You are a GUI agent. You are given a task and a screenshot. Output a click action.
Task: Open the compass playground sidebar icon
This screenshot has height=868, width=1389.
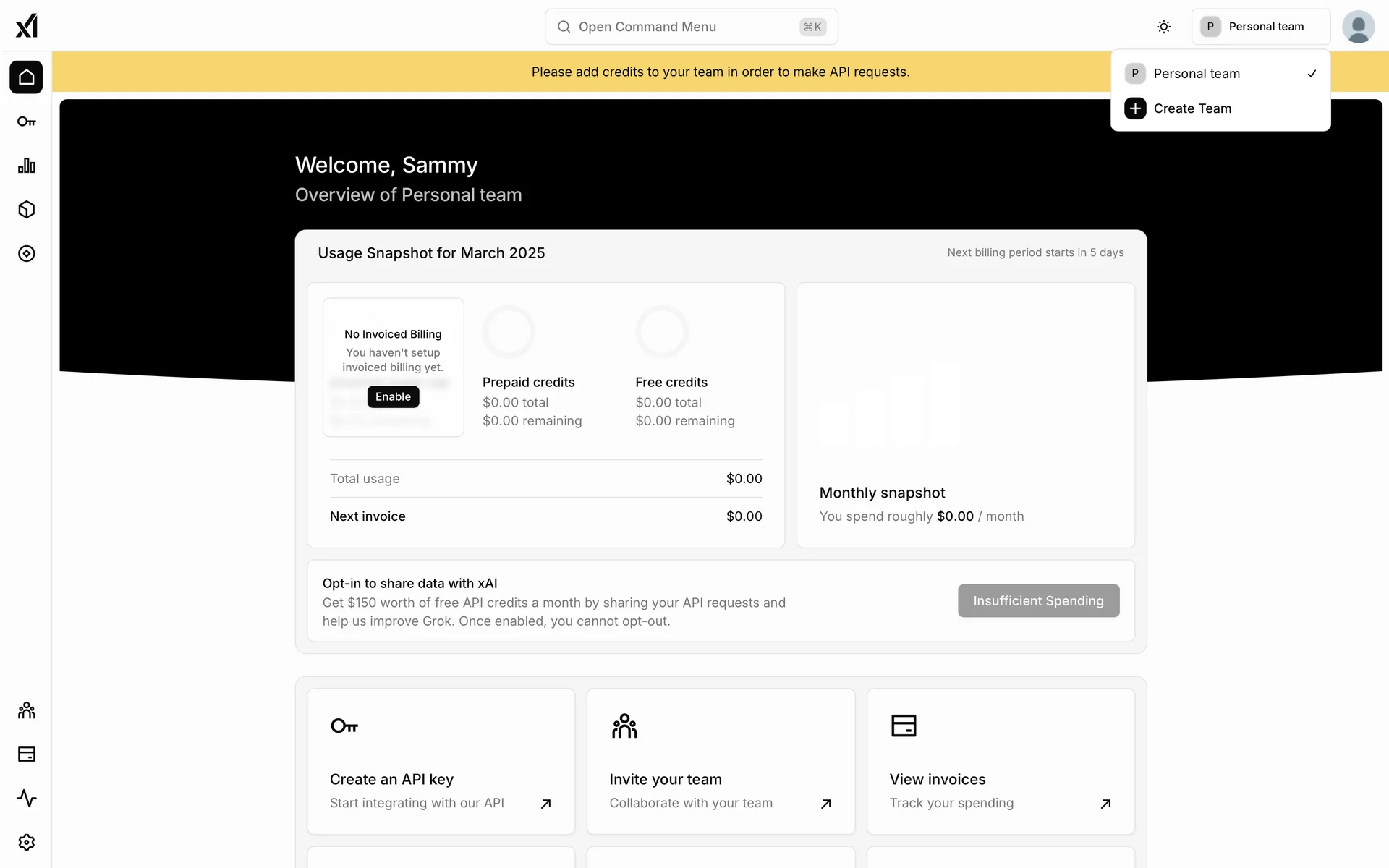[x=26, y=254]
